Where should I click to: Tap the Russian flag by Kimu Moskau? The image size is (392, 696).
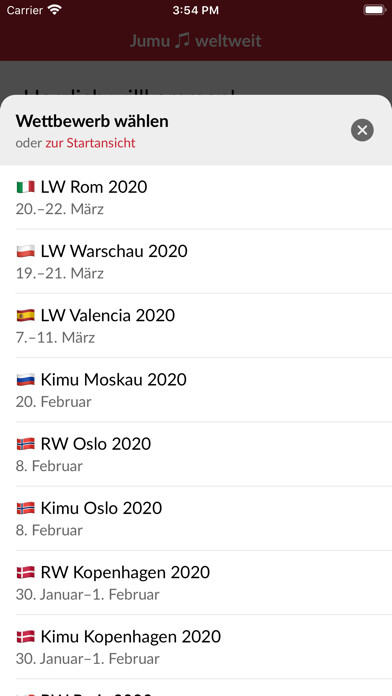point(26,380)
